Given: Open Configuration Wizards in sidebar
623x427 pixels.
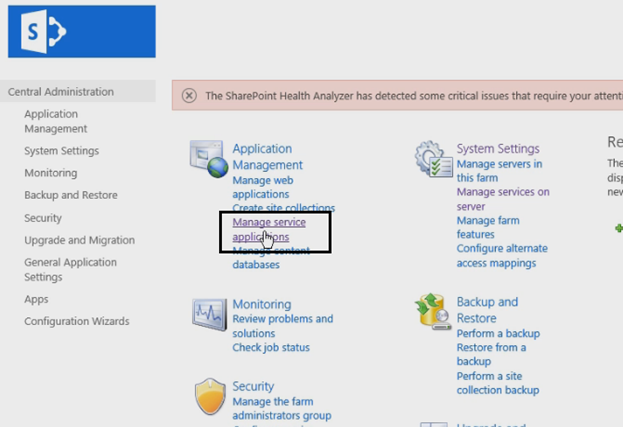Looking at the screenshot, I should coord(77,321).
